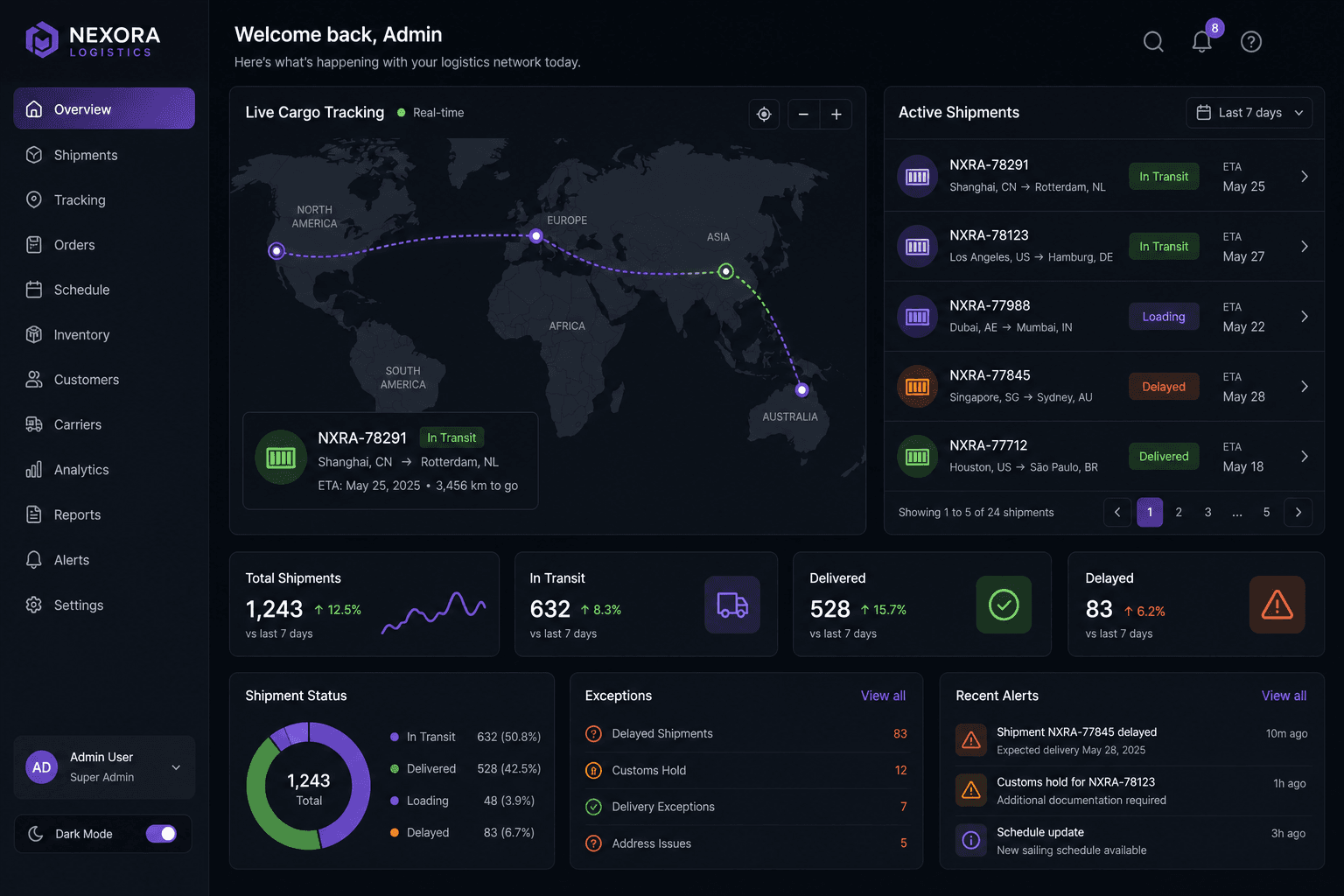Image resolution: width=1344 pixels, height=896 pixels.
Task: Go to page 2 of shipments
Action: coord(1179,513)
